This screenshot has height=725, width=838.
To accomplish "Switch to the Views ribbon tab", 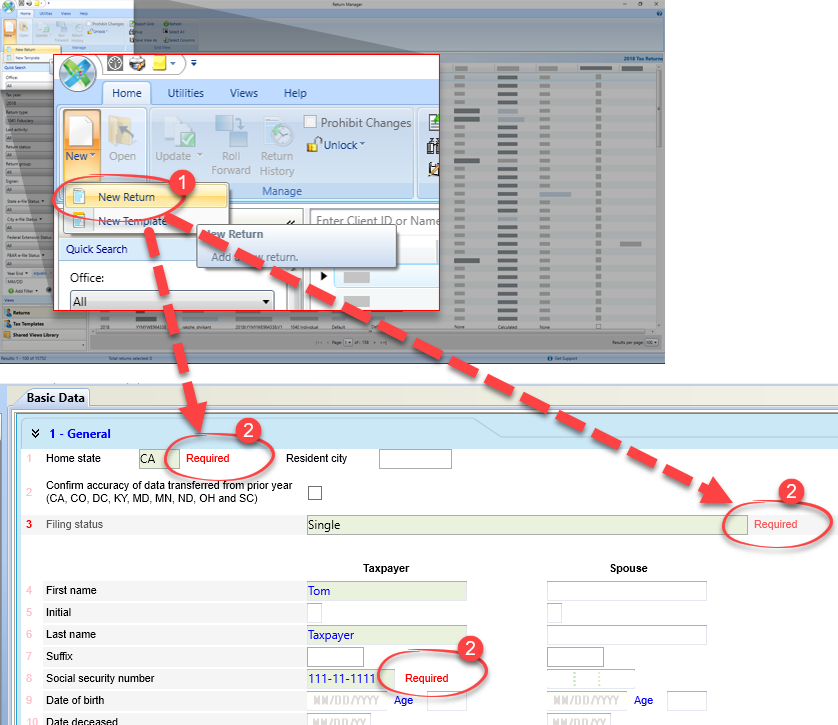I will point(244,93).
